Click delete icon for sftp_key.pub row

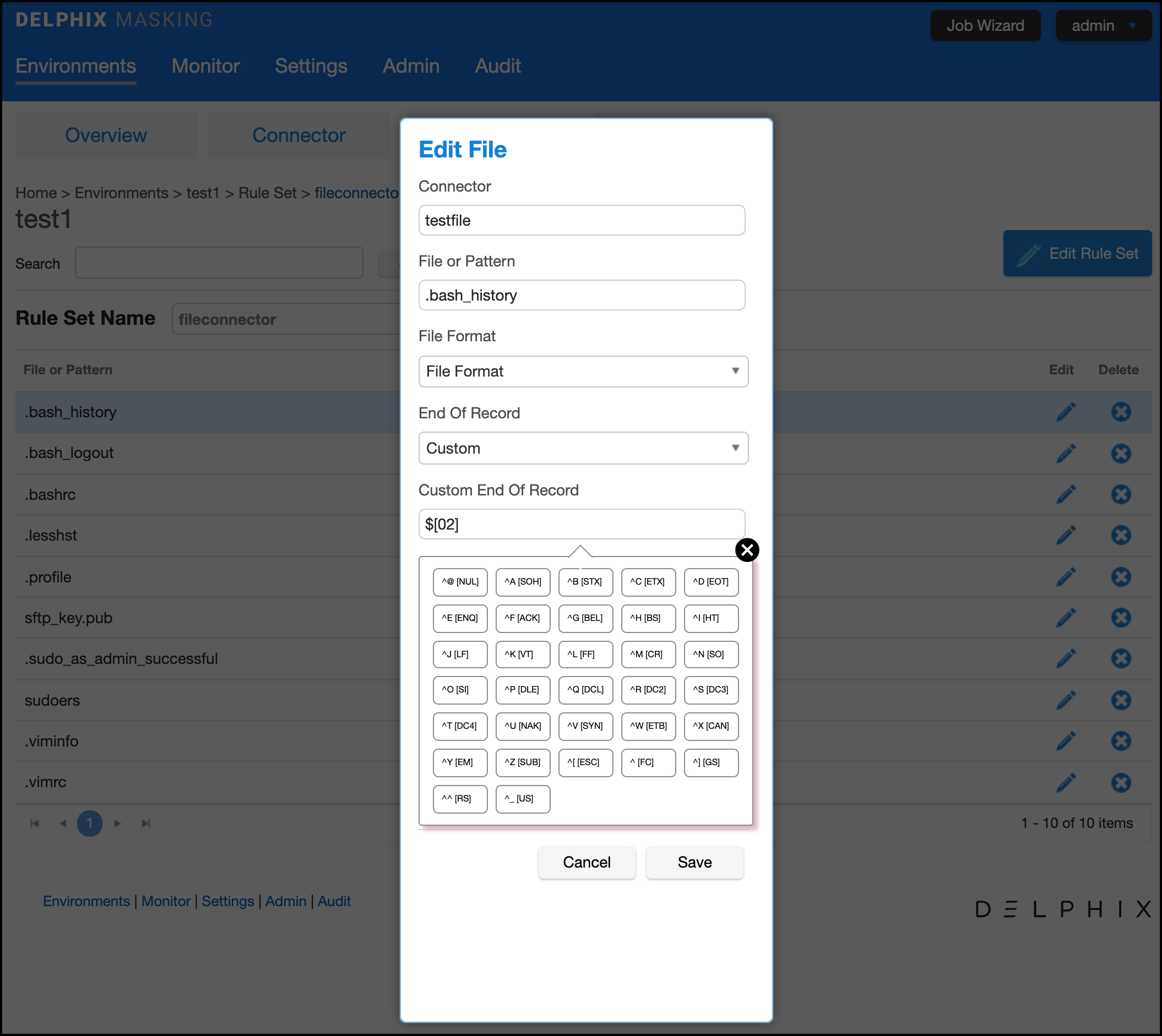(1121, 618)
